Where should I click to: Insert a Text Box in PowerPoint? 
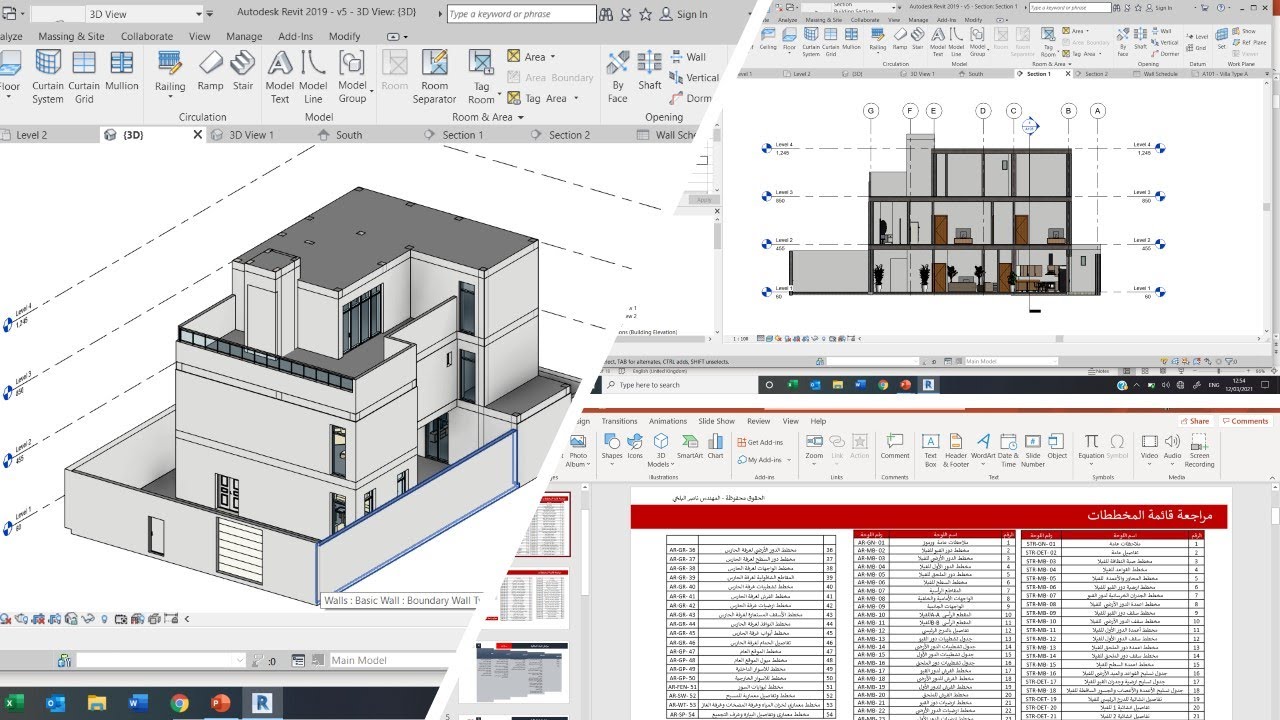coord(930,449)
